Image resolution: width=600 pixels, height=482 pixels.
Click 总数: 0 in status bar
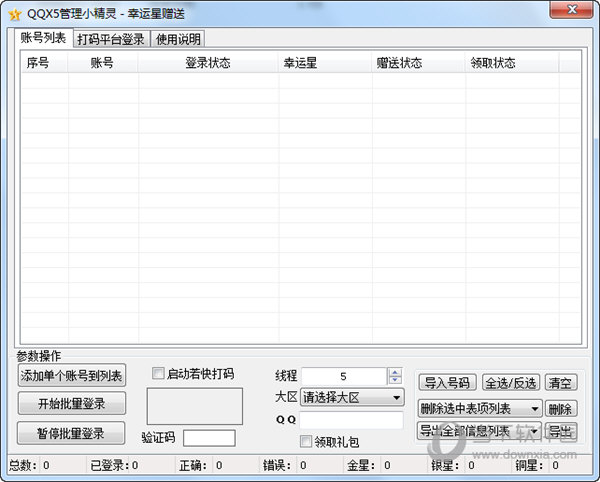point(29,466)
